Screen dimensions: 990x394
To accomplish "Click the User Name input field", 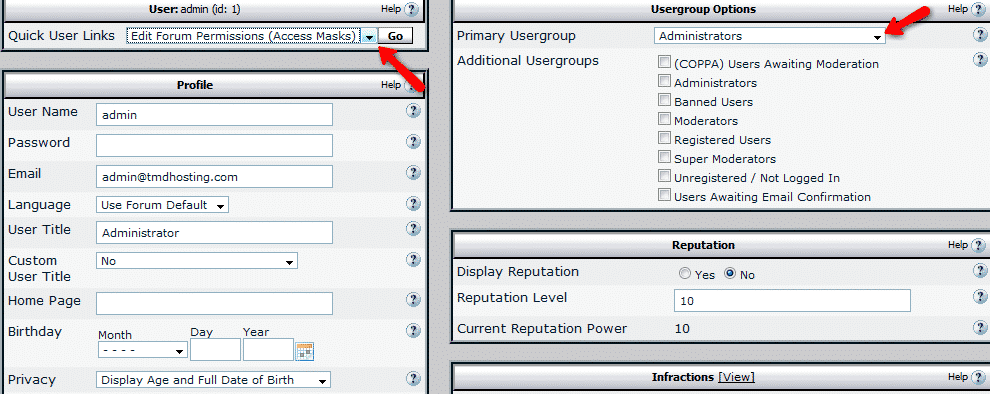I will [x=214, y=115].
